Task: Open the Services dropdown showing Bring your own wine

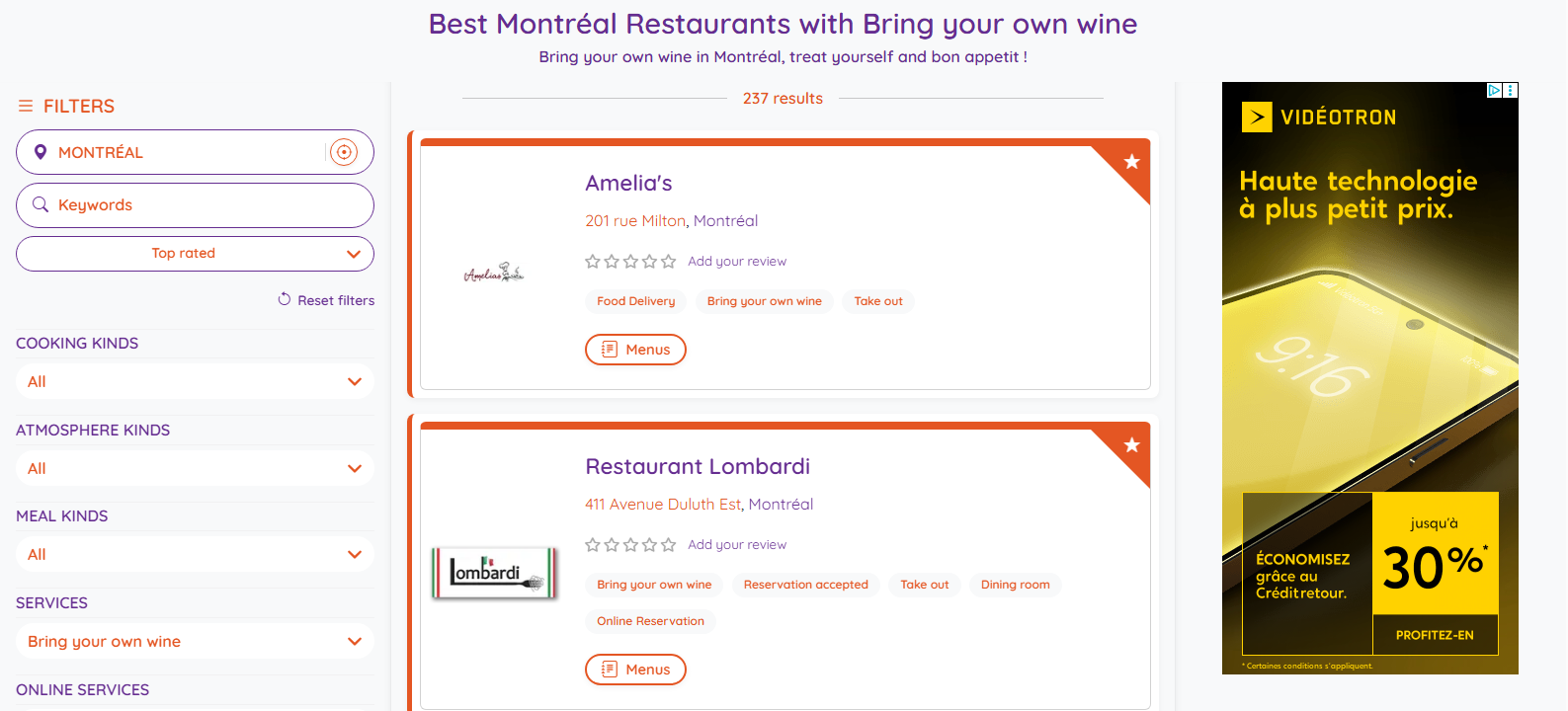Action: click(195, 642)
